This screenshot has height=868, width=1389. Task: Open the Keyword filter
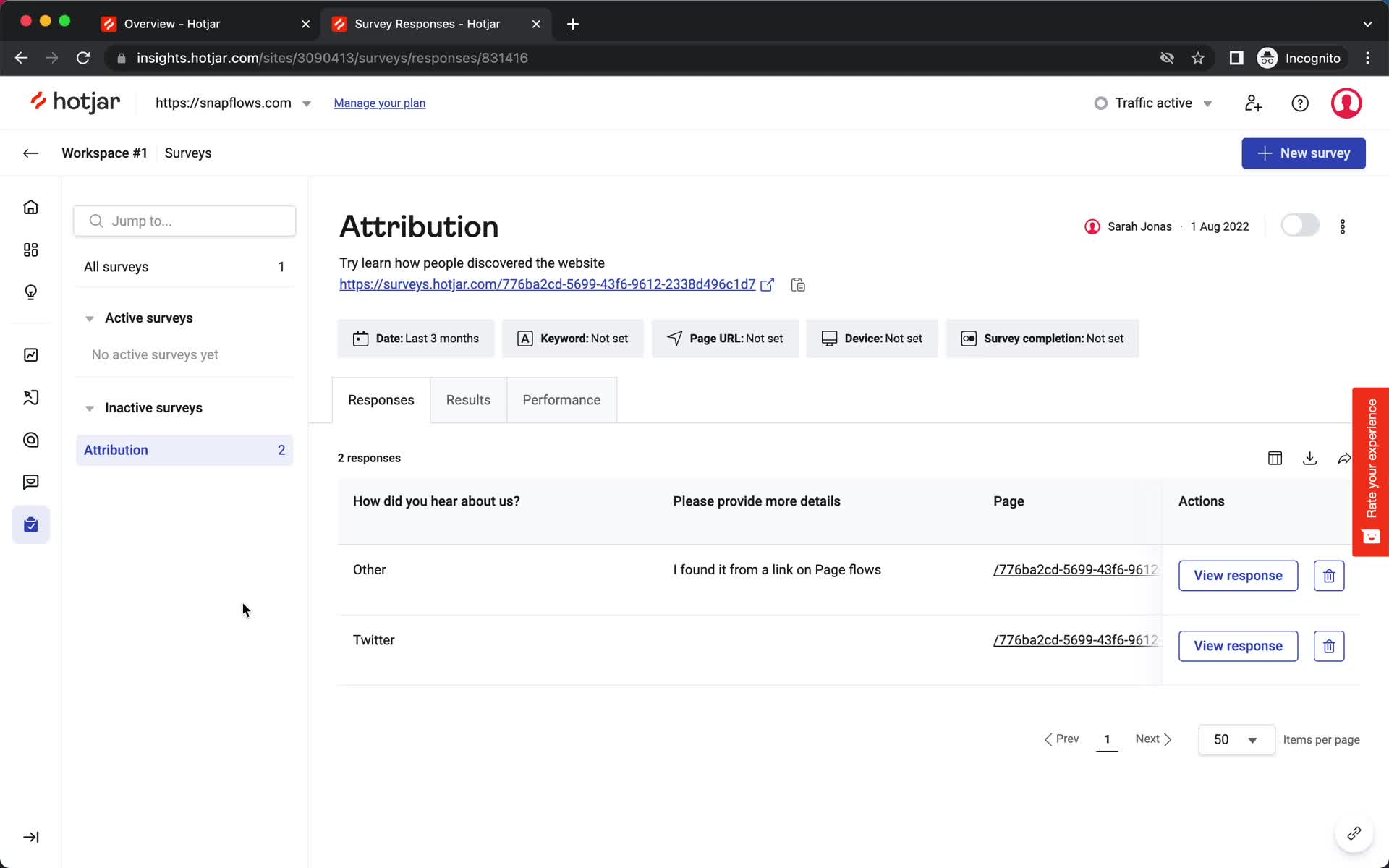(573, 339)
